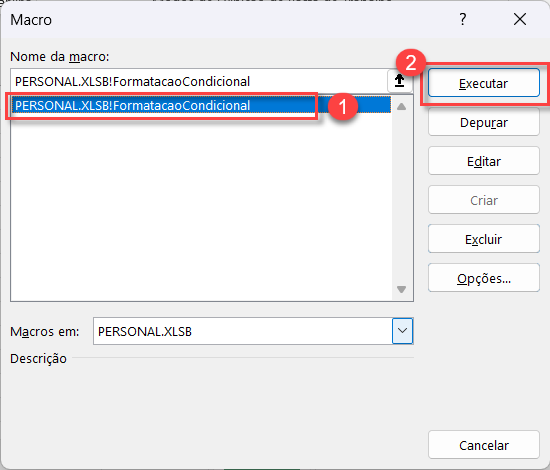Click the collapse dialog upload-arrow icon

pos(400,81)
